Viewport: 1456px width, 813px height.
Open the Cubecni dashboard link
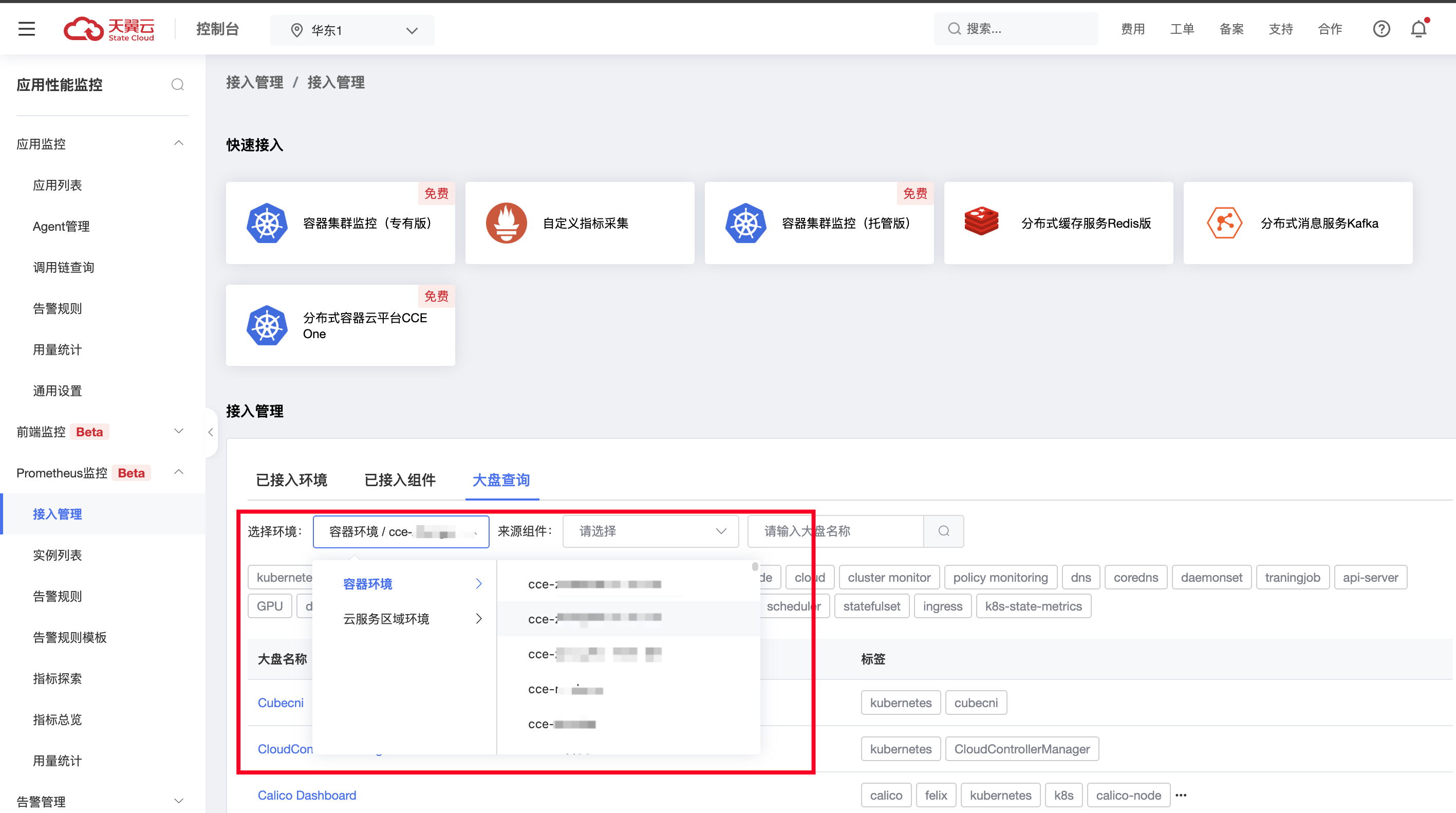pos(281,703)
